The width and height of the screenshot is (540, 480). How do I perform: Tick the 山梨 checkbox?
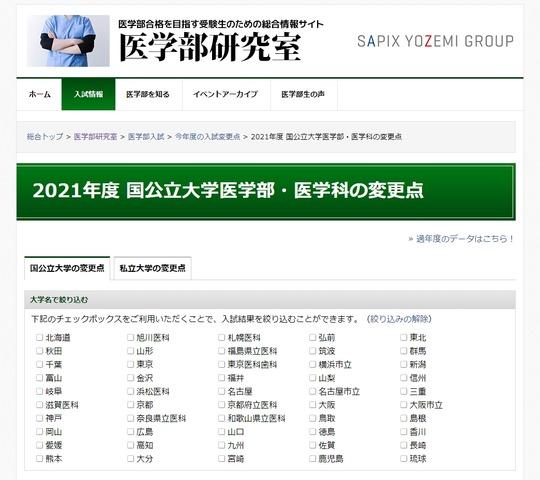click(312, 377)
